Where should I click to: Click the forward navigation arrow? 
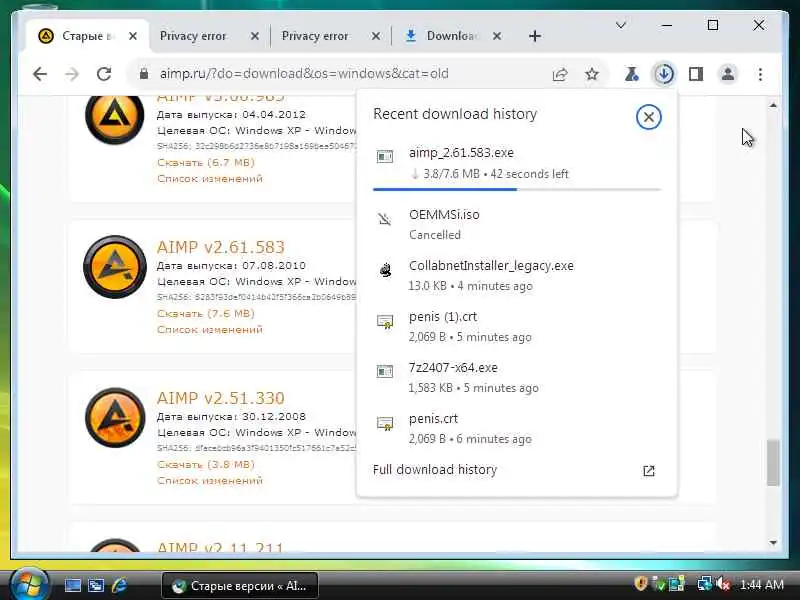(72, 74)
